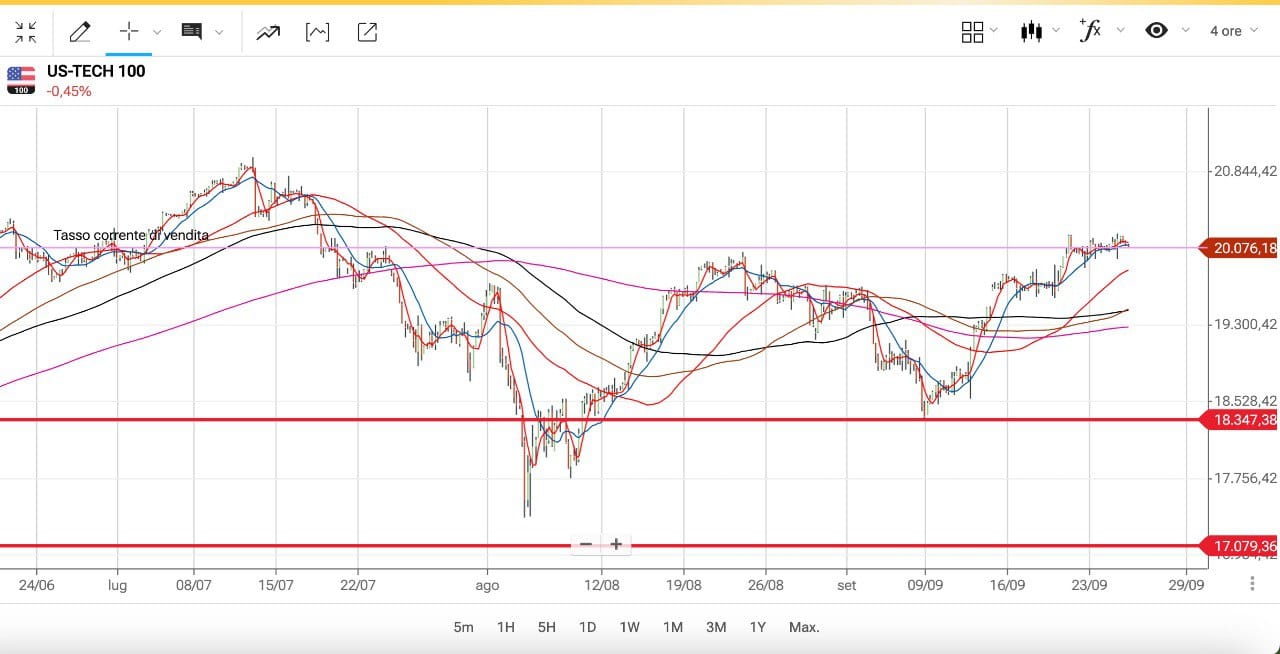Image resolution: width=1280 pixels, height=654 pixels.
Task: Click the 22/07 date axis label
Action: pyautogui.click(x=357, y=585)
